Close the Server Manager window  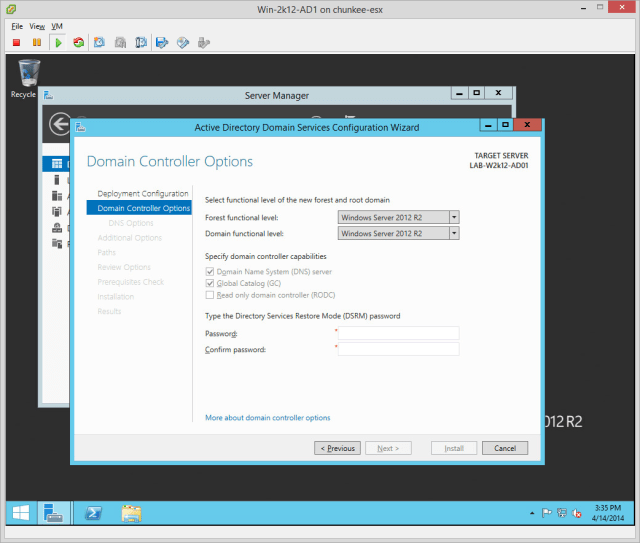(498, 93)
